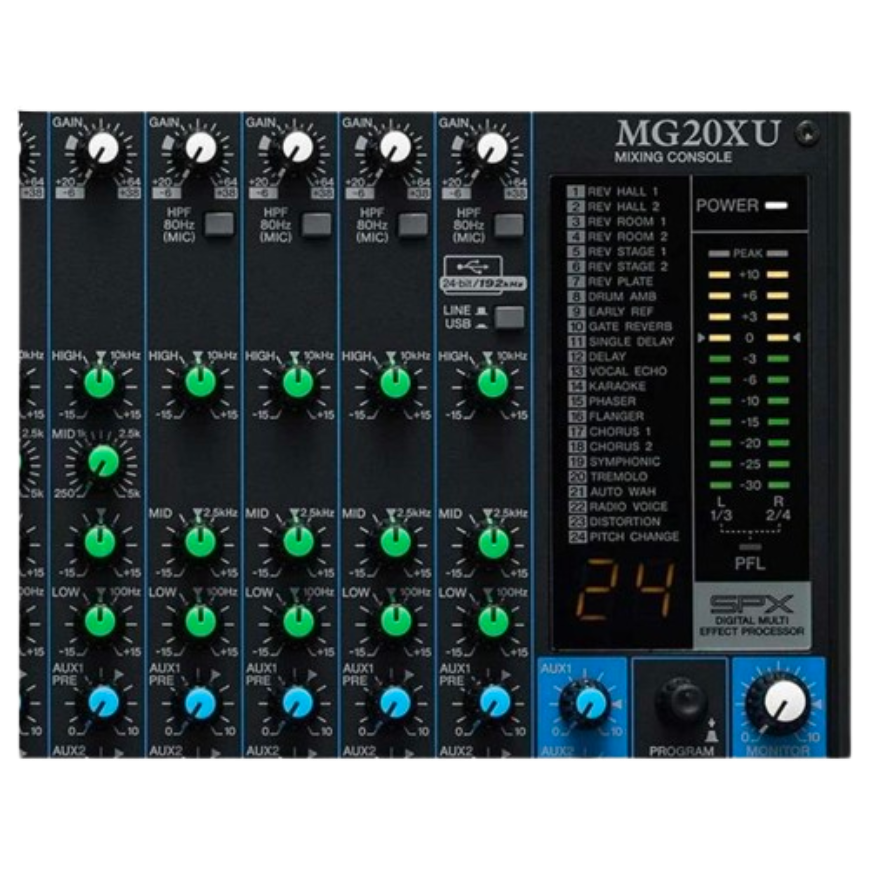Click the +10 level meter marking
The height and width of the screenshot is (870, 870).
click(749, 275)
